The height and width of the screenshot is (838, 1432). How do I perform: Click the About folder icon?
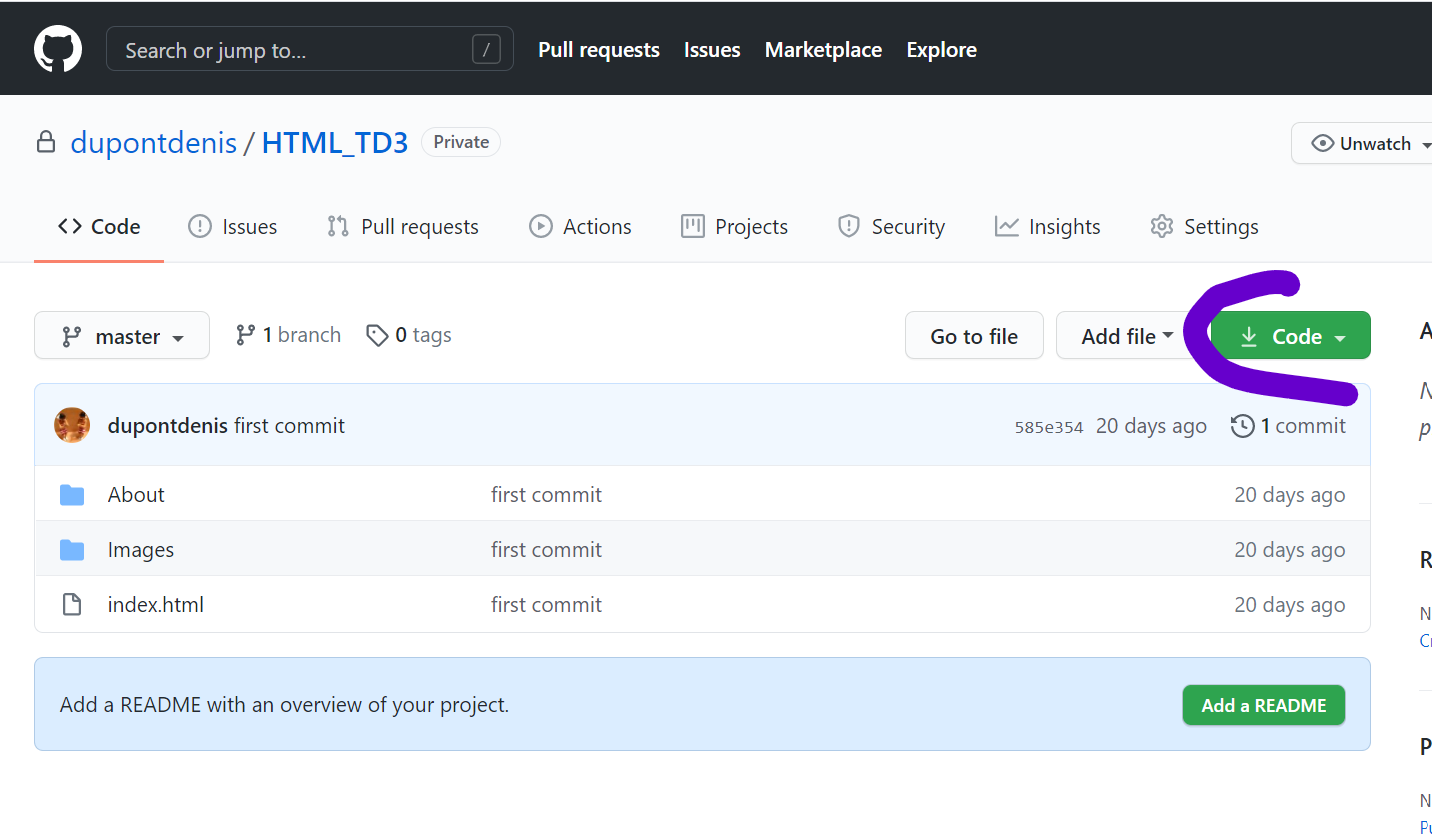(x=72, y=495)
